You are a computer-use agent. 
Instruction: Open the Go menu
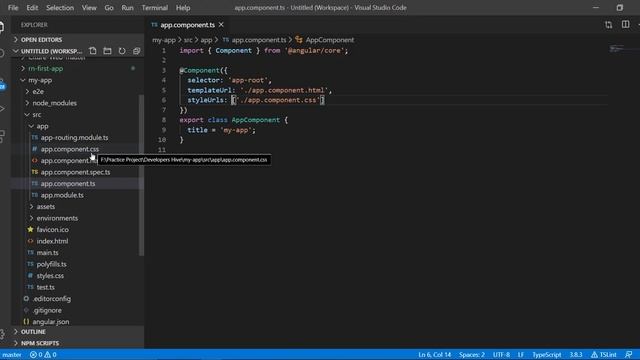(109, 8)
